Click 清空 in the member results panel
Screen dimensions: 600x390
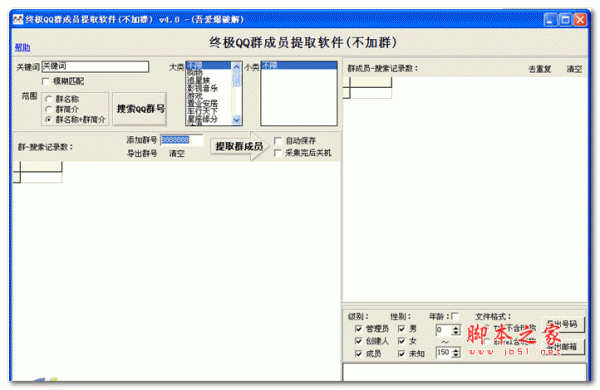point(574,69)
